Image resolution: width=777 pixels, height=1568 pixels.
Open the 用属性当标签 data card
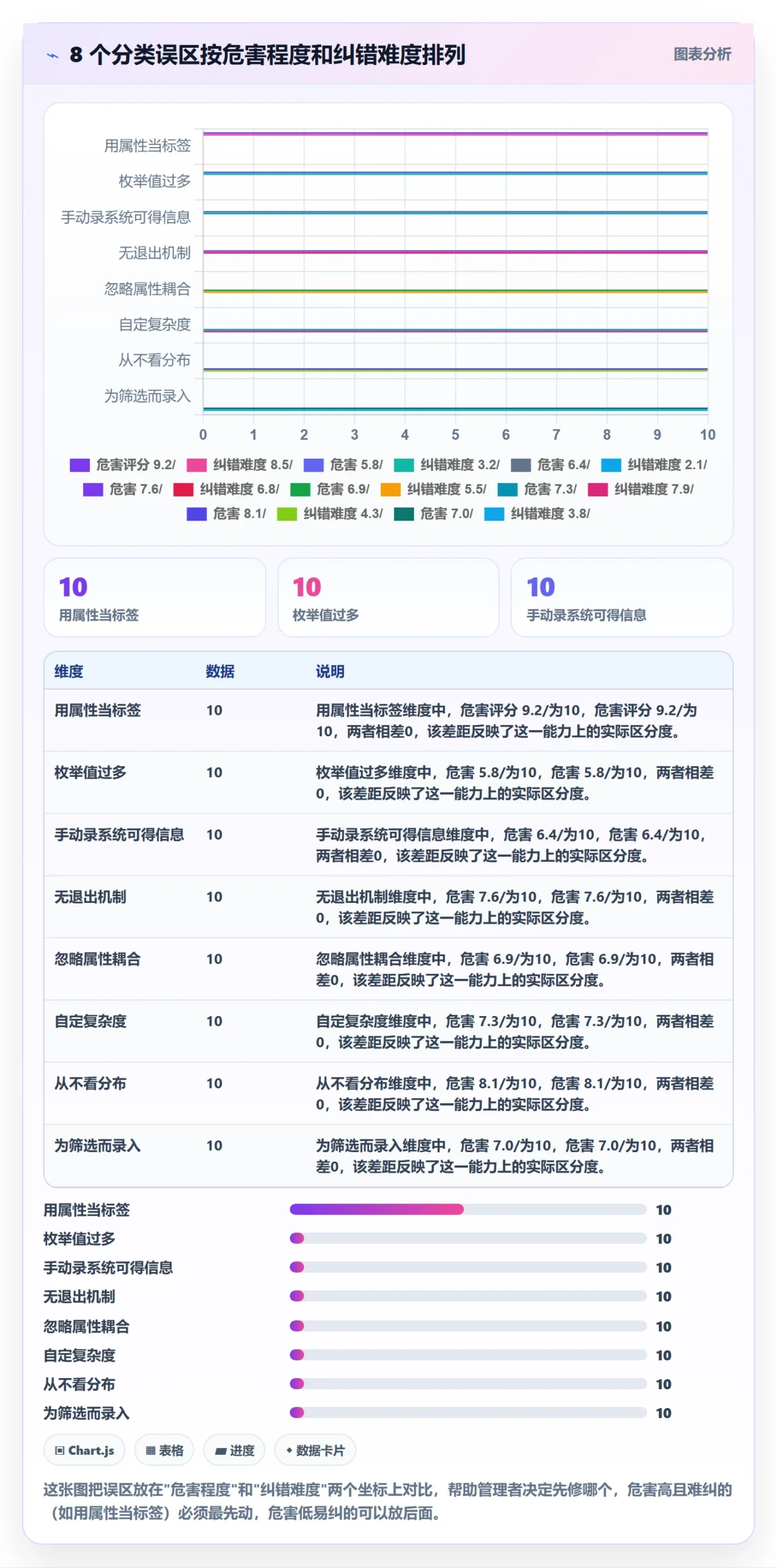tap(154, 597)
